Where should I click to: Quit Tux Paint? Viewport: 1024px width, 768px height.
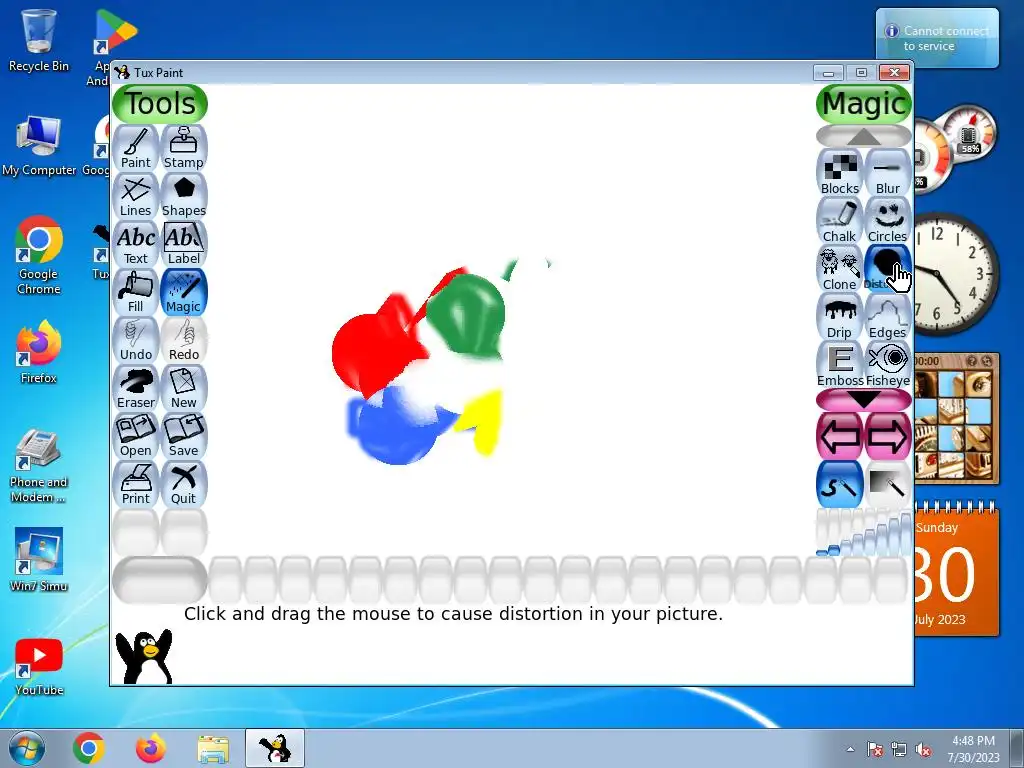coord(184,484)
